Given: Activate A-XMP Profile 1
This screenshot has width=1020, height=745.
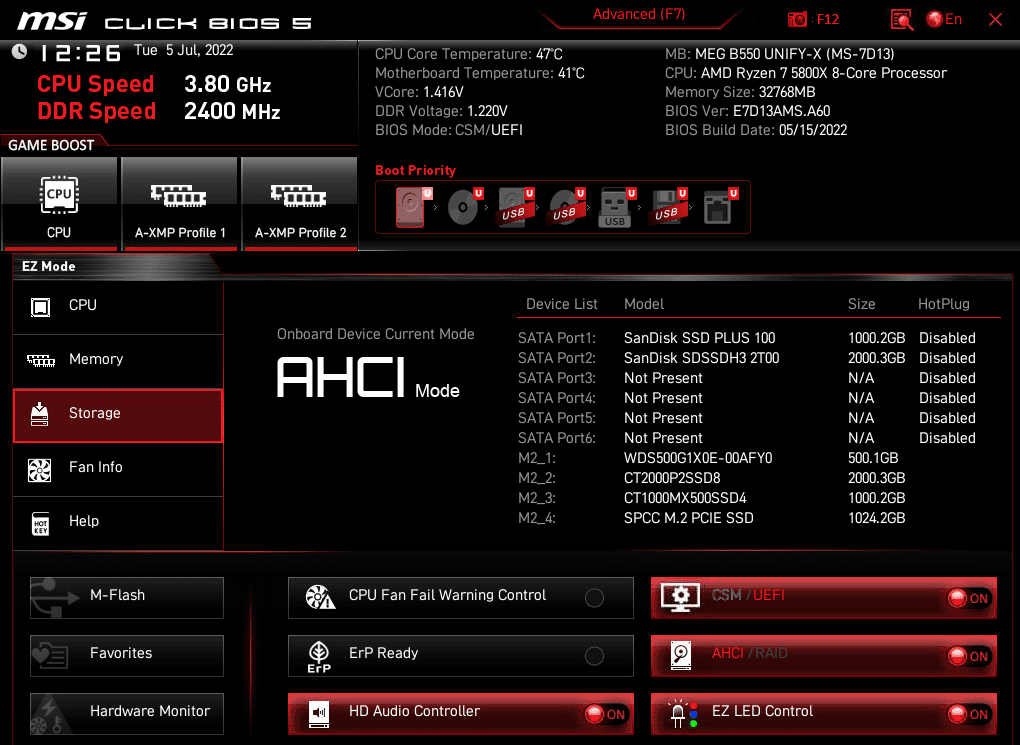Looking at the screenshot, I should [x=180, y=204].
